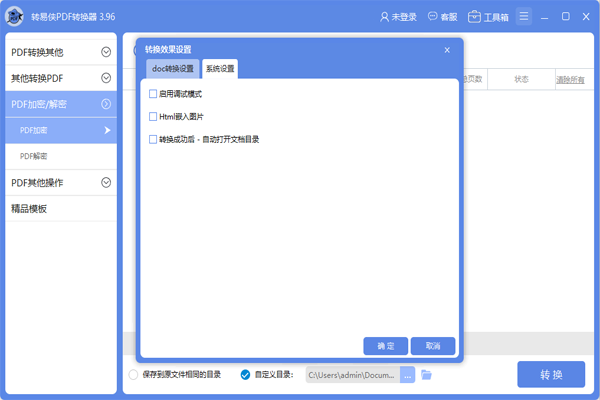Close the 转换效果设置 dialog
Image resolution: width=600 pixels, height=400 pixels.
447,49
